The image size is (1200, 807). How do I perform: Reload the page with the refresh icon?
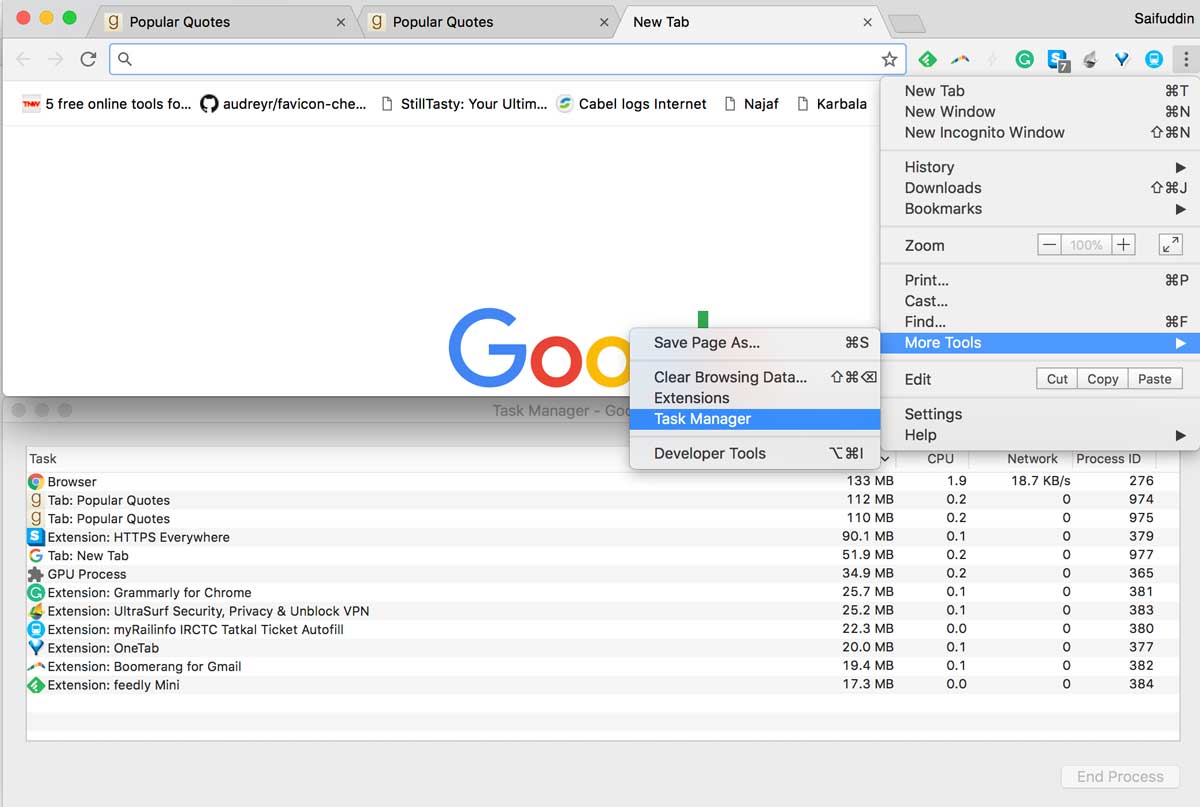88,59
